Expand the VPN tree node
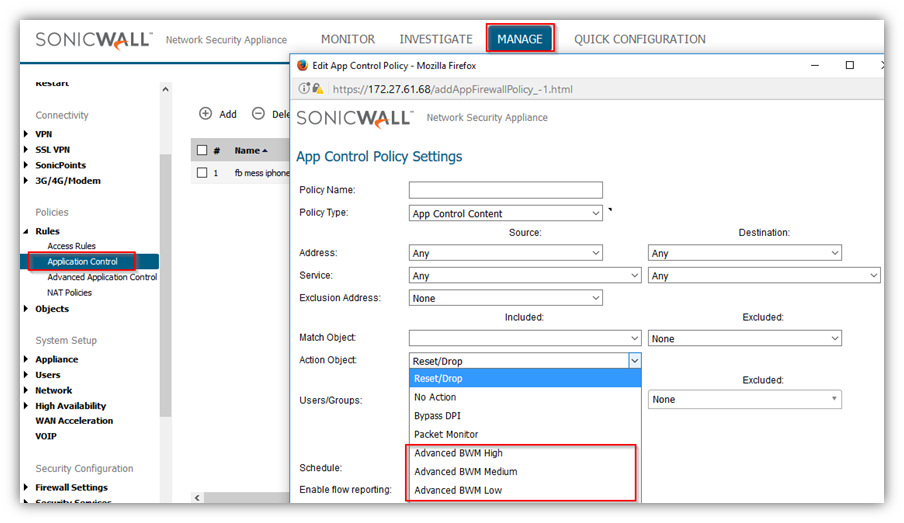The width and height of the screenshot is (904, 523). pyautogui.click(x=26, y=134)
